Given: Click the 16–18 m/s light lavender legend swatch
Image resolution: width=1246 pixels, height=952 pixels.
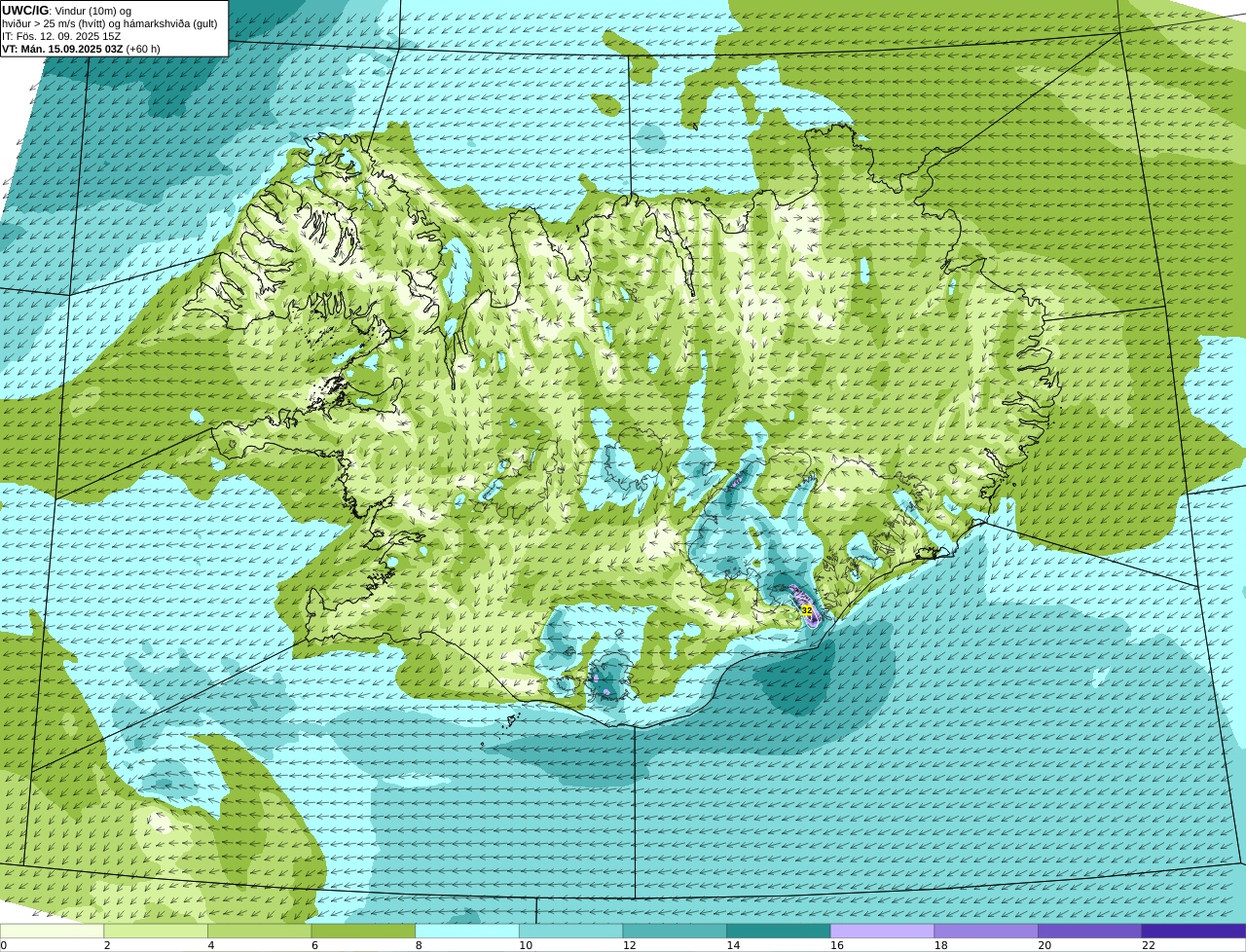Looking at the screenshot, I should pyautogui.click(x=883, y=931).
